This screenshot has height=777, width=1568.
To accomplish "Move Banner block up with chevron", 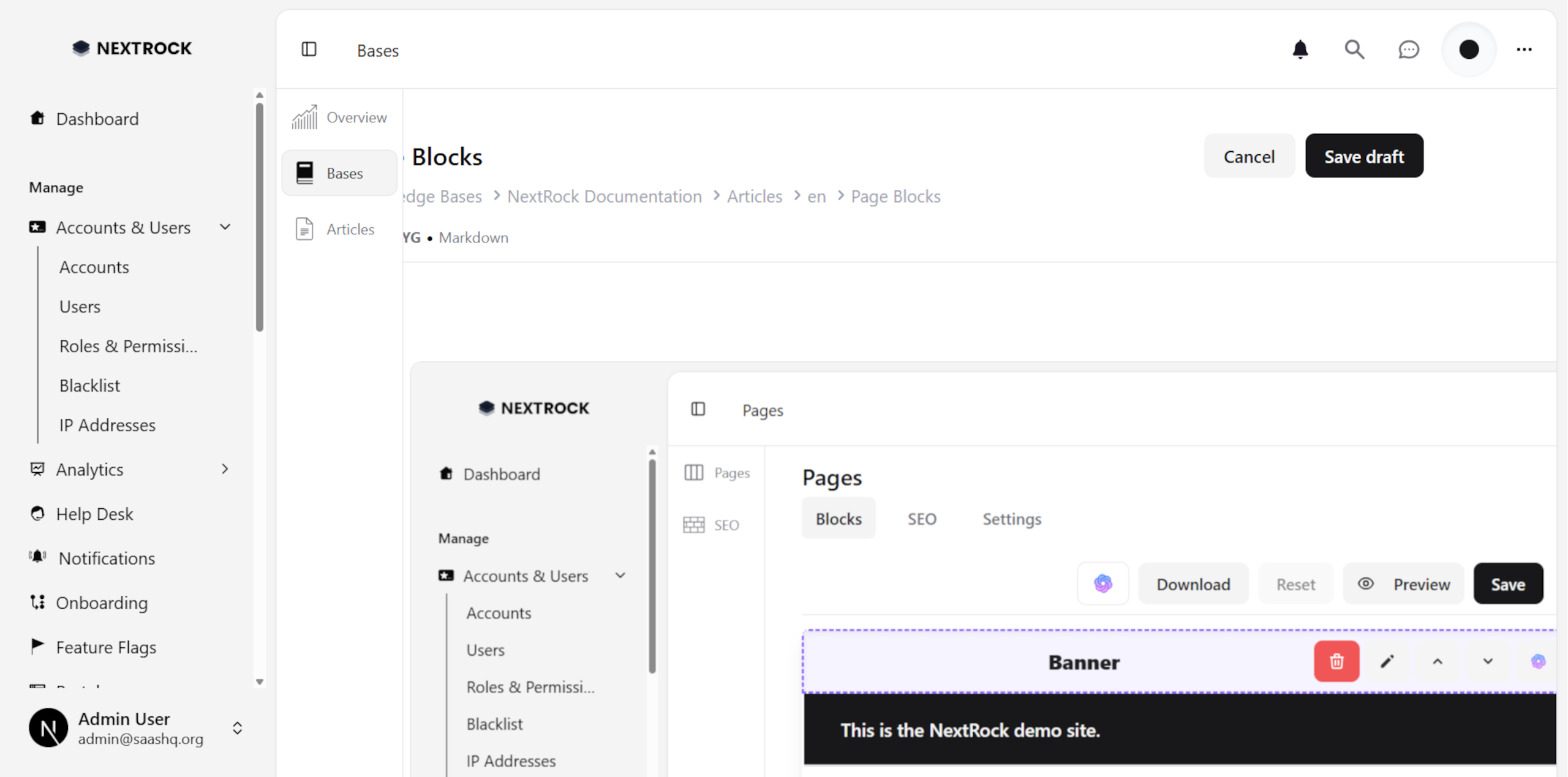I will [1437, 661].
